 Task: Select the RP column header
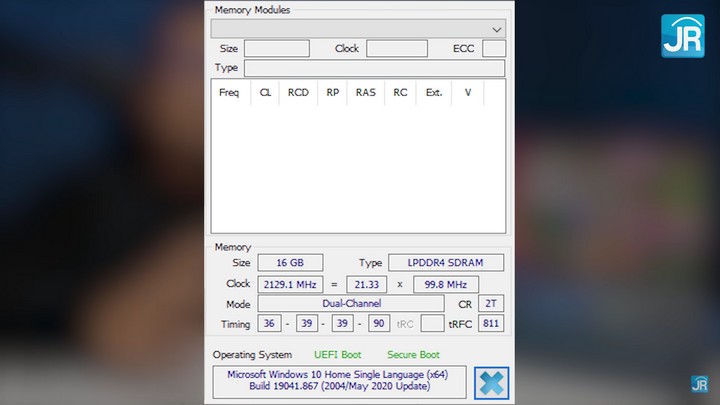332,93
